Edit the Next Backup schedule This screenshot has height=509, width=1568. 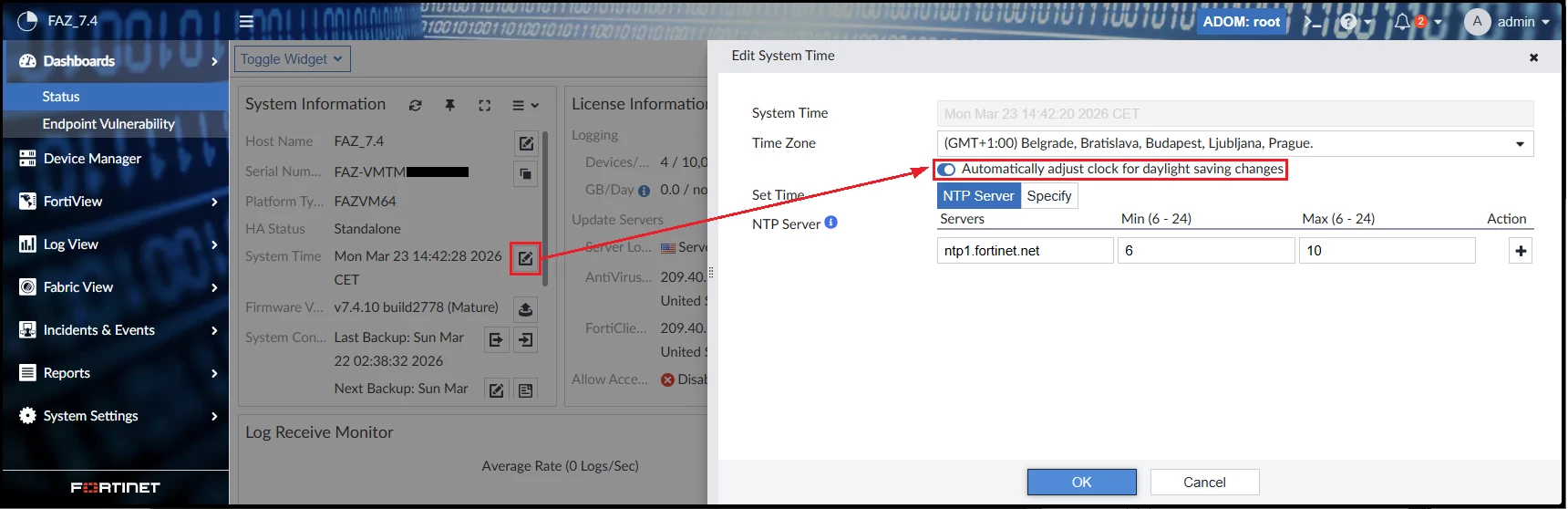coord(496,390)
